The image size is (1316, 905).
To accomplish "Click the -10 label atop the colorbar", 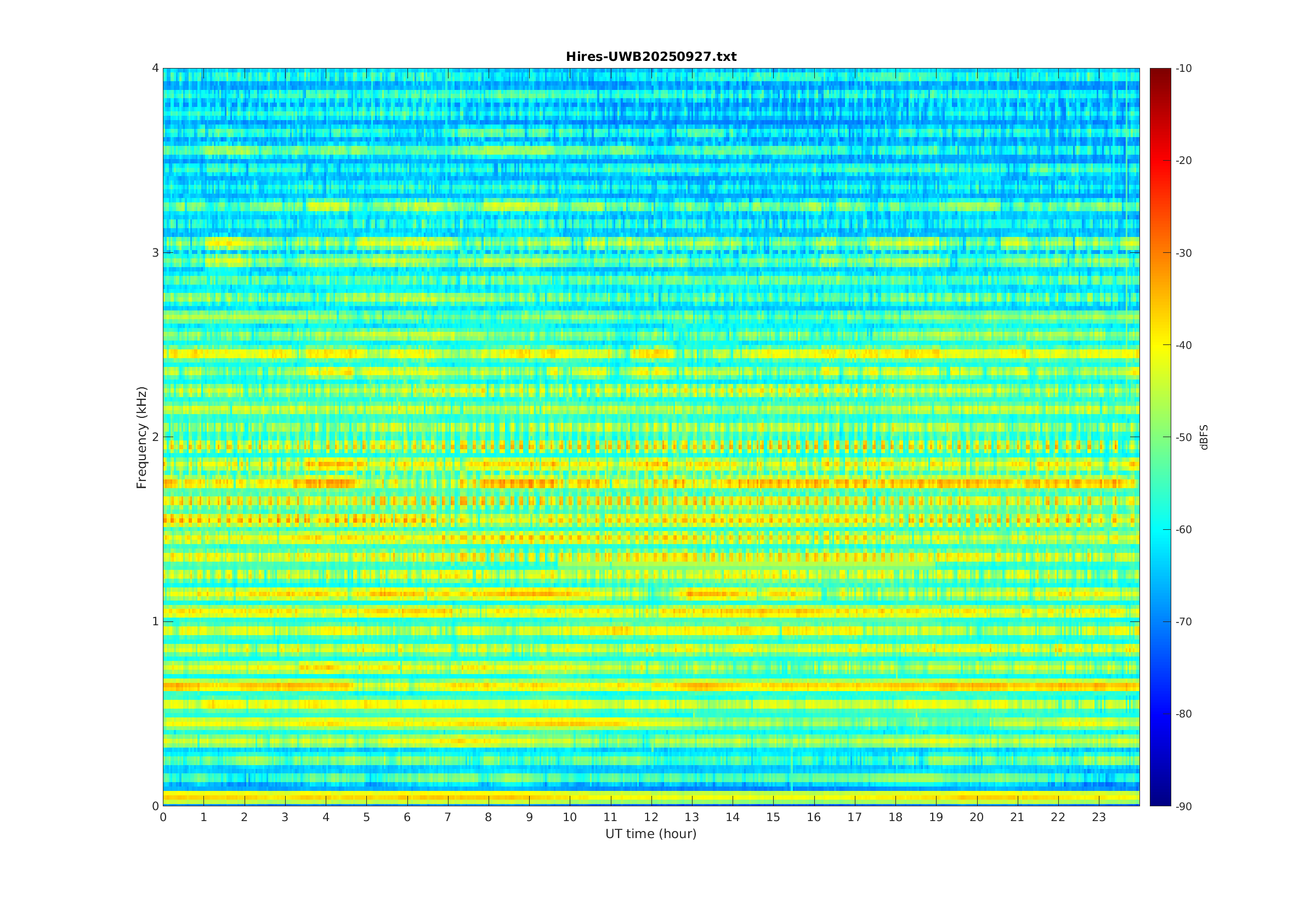I will [x=1183, y=69].
